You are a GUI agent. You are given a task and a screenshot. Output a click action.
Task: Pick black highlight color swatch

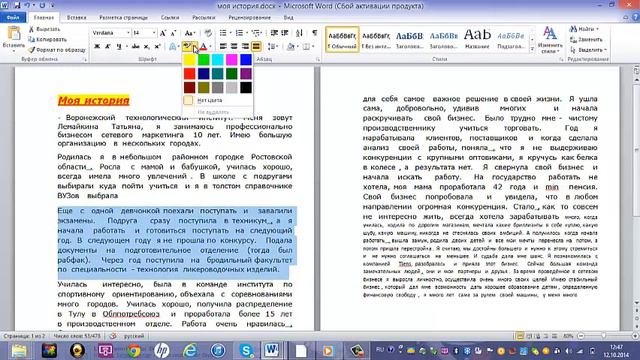point(246,87)
